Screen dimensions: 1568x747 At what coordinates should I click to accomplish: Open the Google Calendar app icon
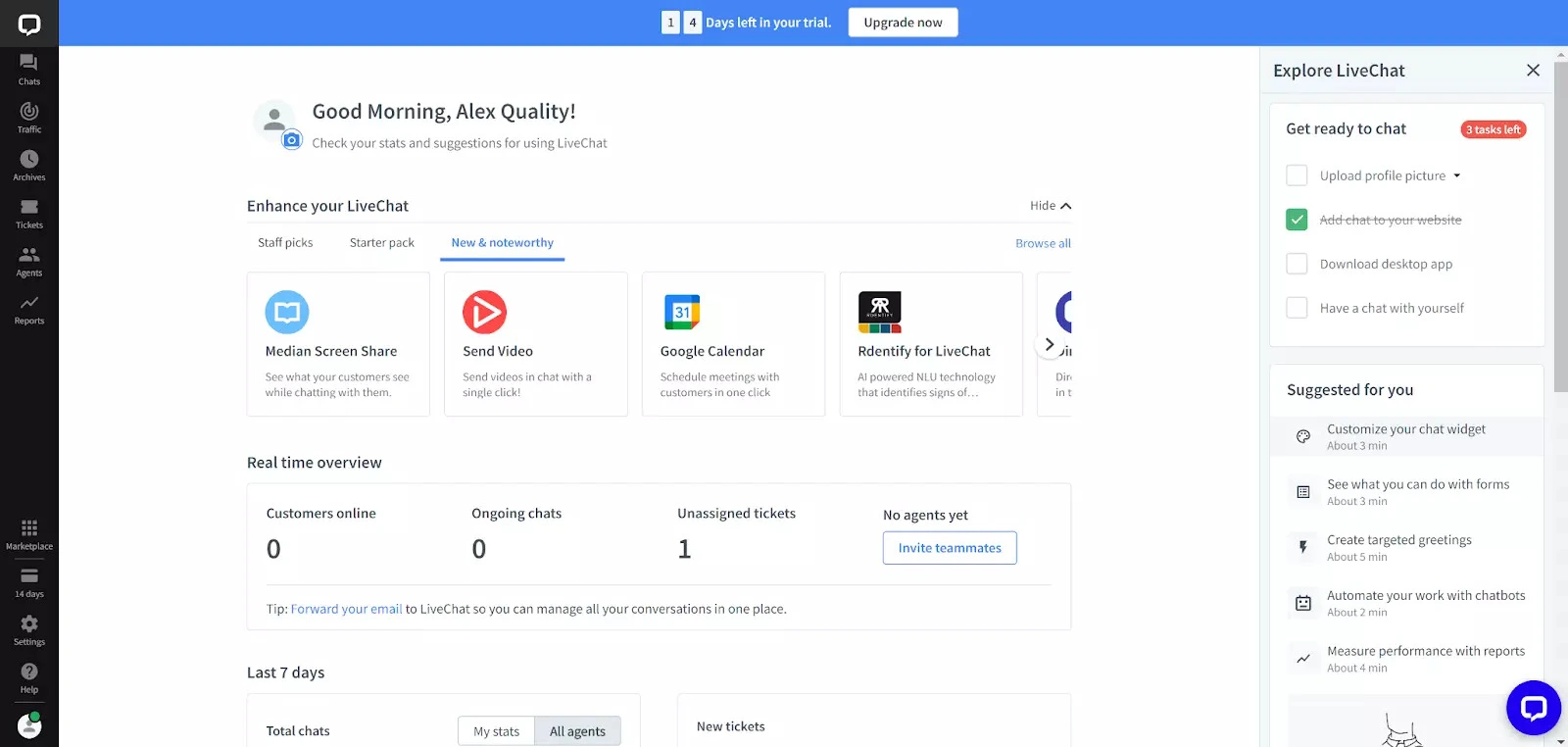pyautogui.click(x=682, y=313)
